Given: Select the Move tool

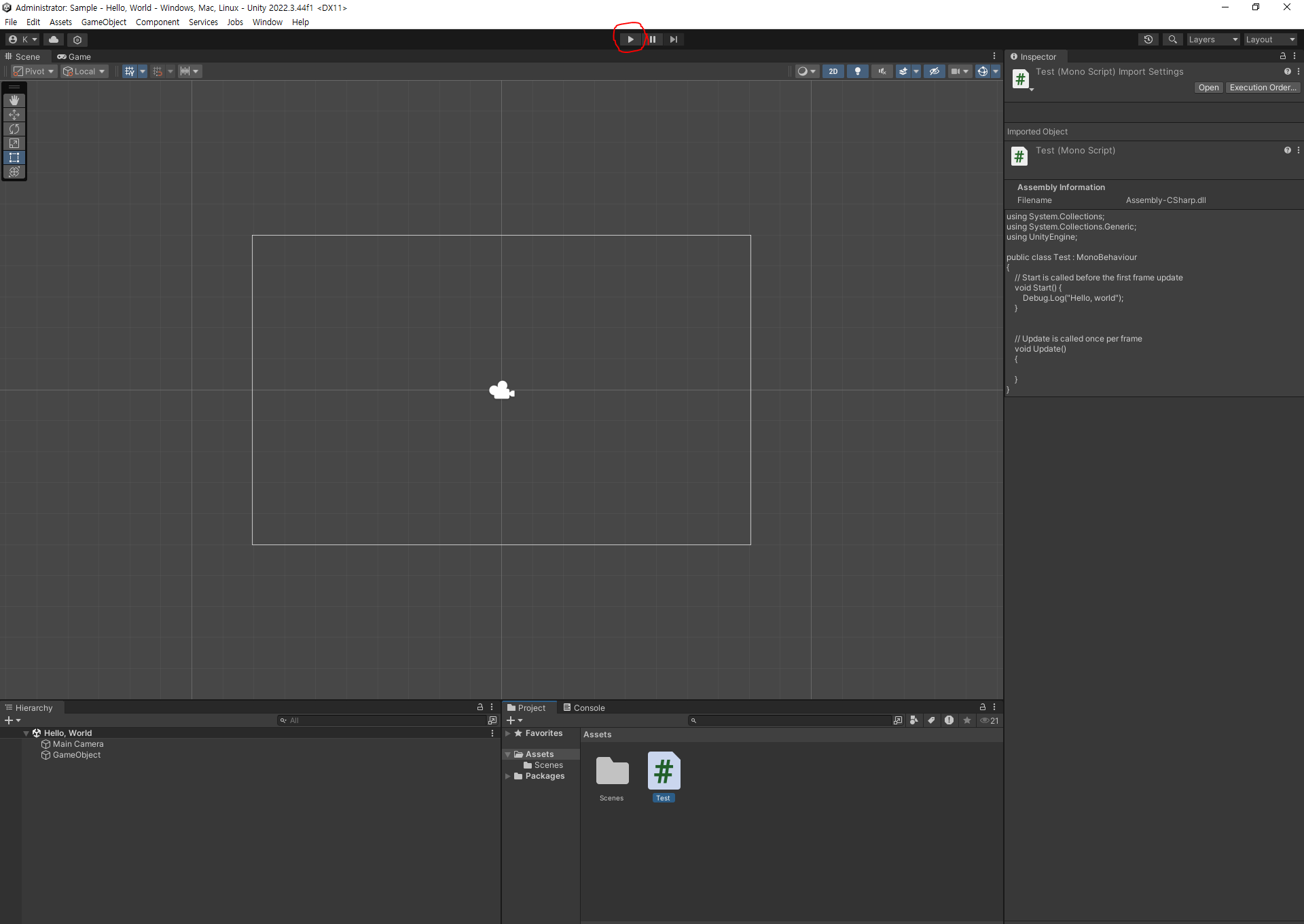Looking at the screenshot, I should coord(14,115).
